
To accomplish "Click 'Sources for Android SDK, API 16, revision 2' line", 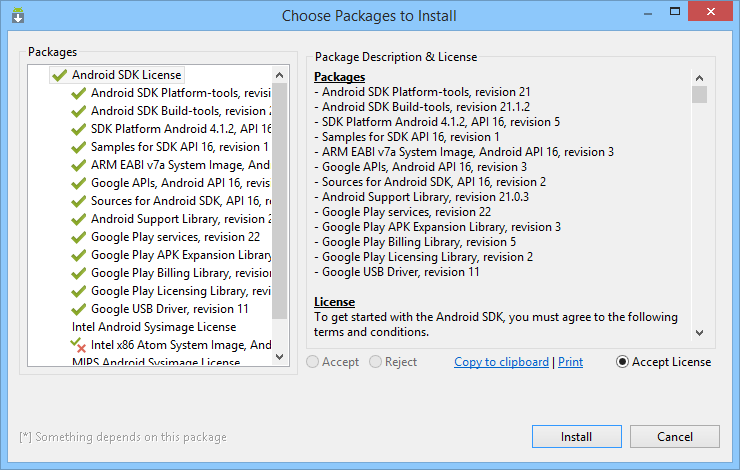I will point(430,182).
